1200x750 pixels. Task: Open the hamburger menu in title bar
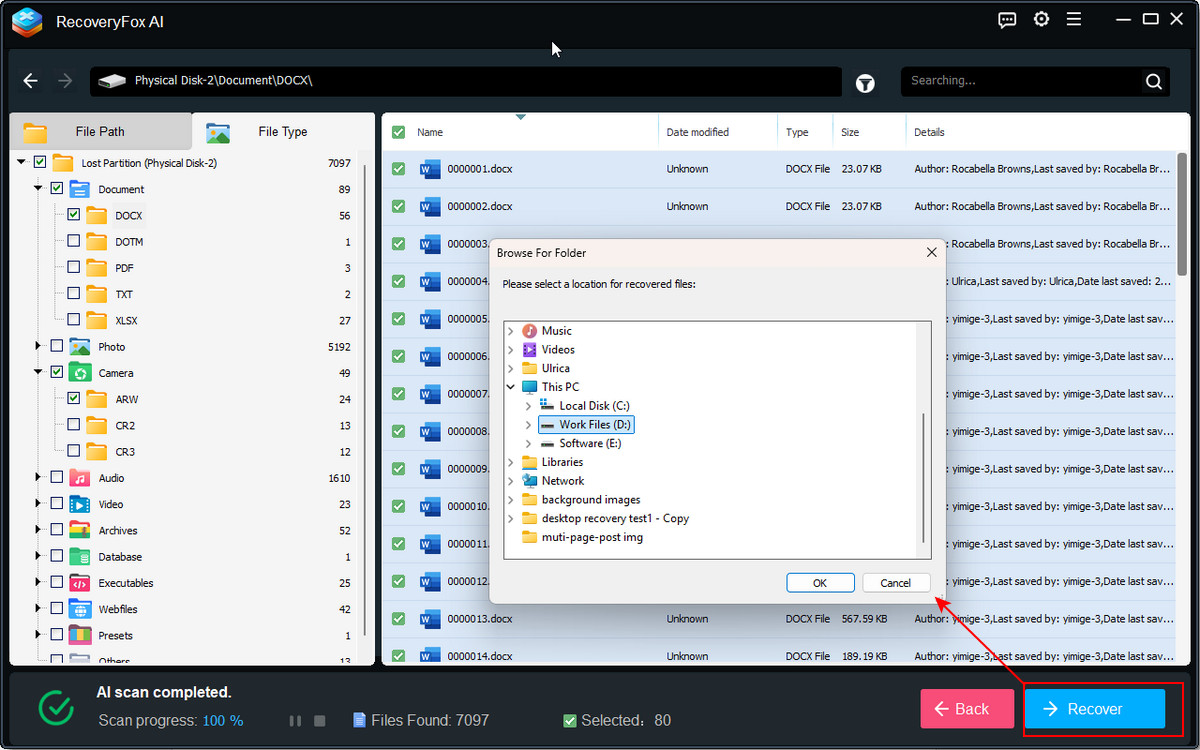1073,19
